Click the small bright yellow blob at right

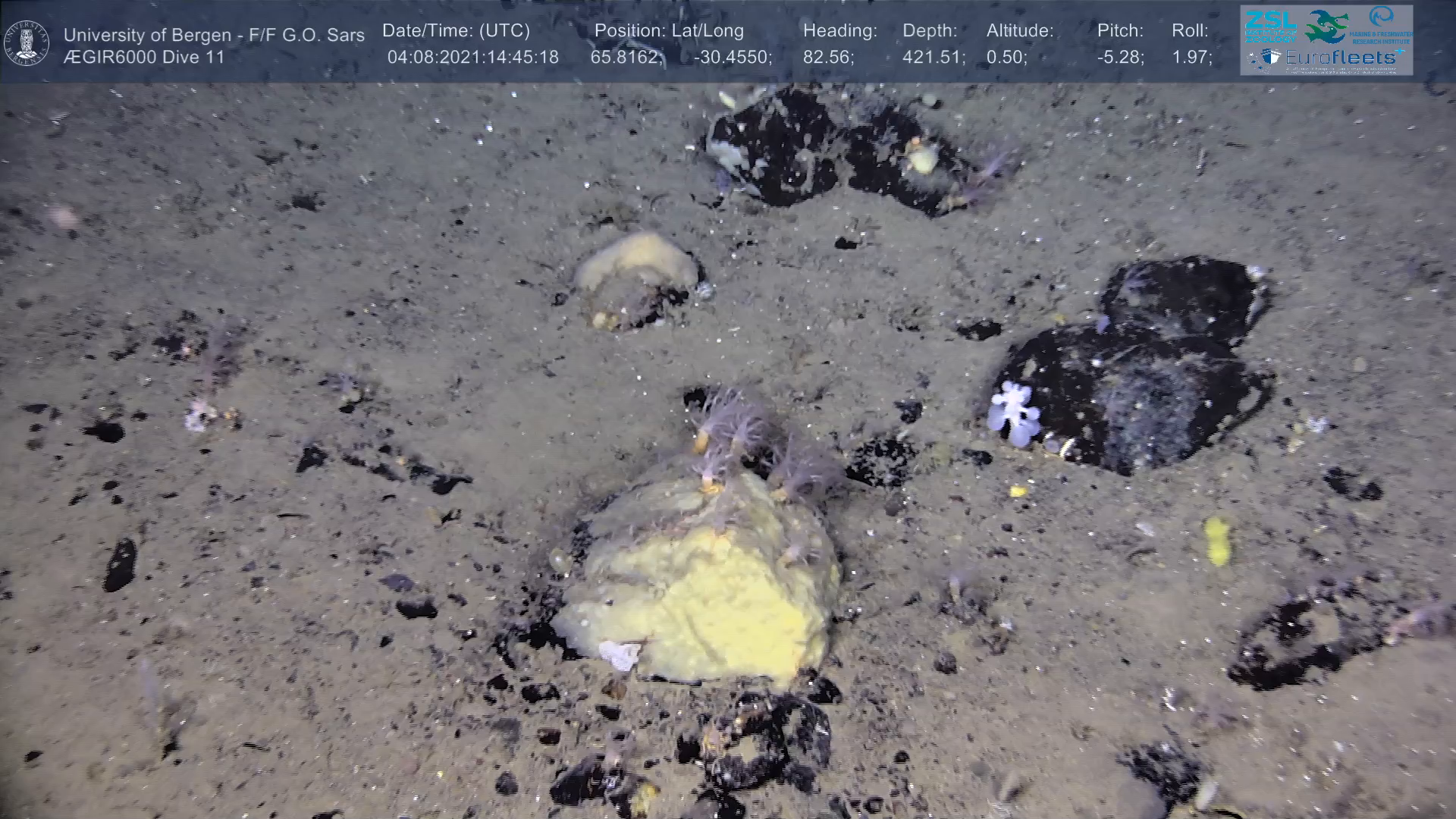(x=1216, y=540)
